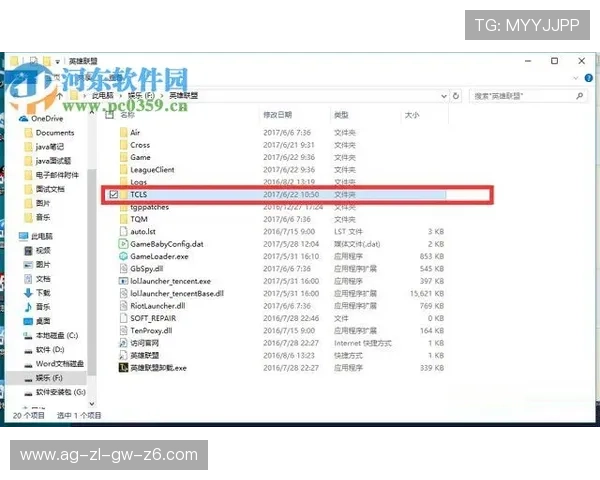The image size is (600, 480).
Task: Open java面试题 folder in sidebar
Action: pyautogui.click(x=48, y=161)
